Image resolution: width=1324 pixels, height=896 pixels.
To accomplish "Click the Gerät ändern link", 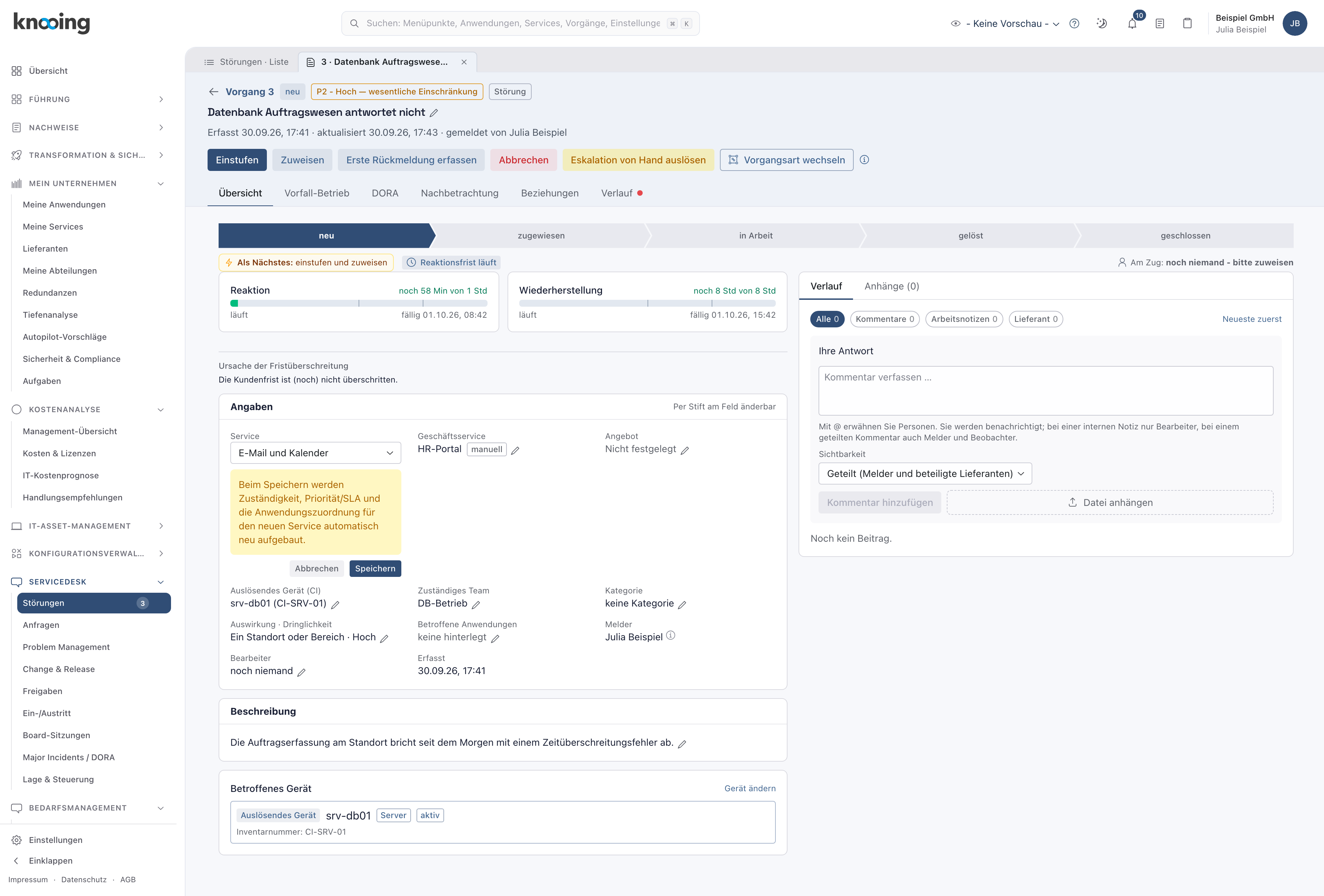I will coord(750,788).
